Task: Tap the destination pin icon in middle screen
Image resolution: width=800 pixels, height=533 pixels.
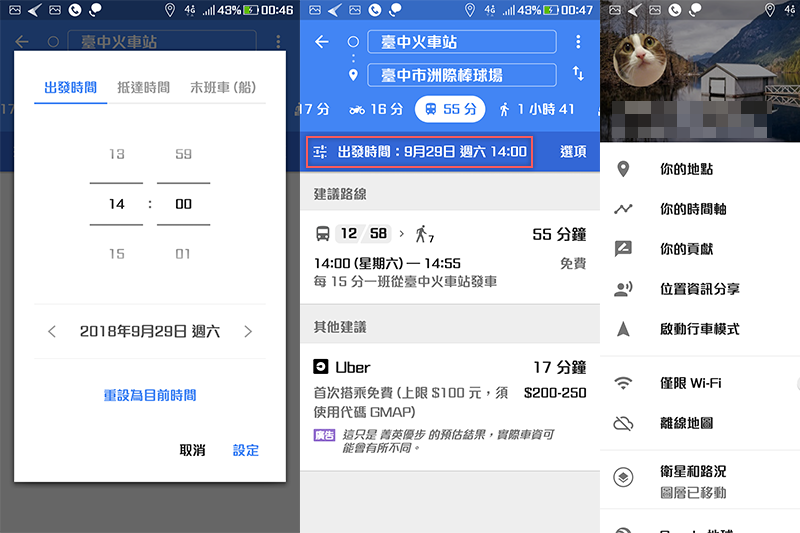Action: tap(353, 75)
